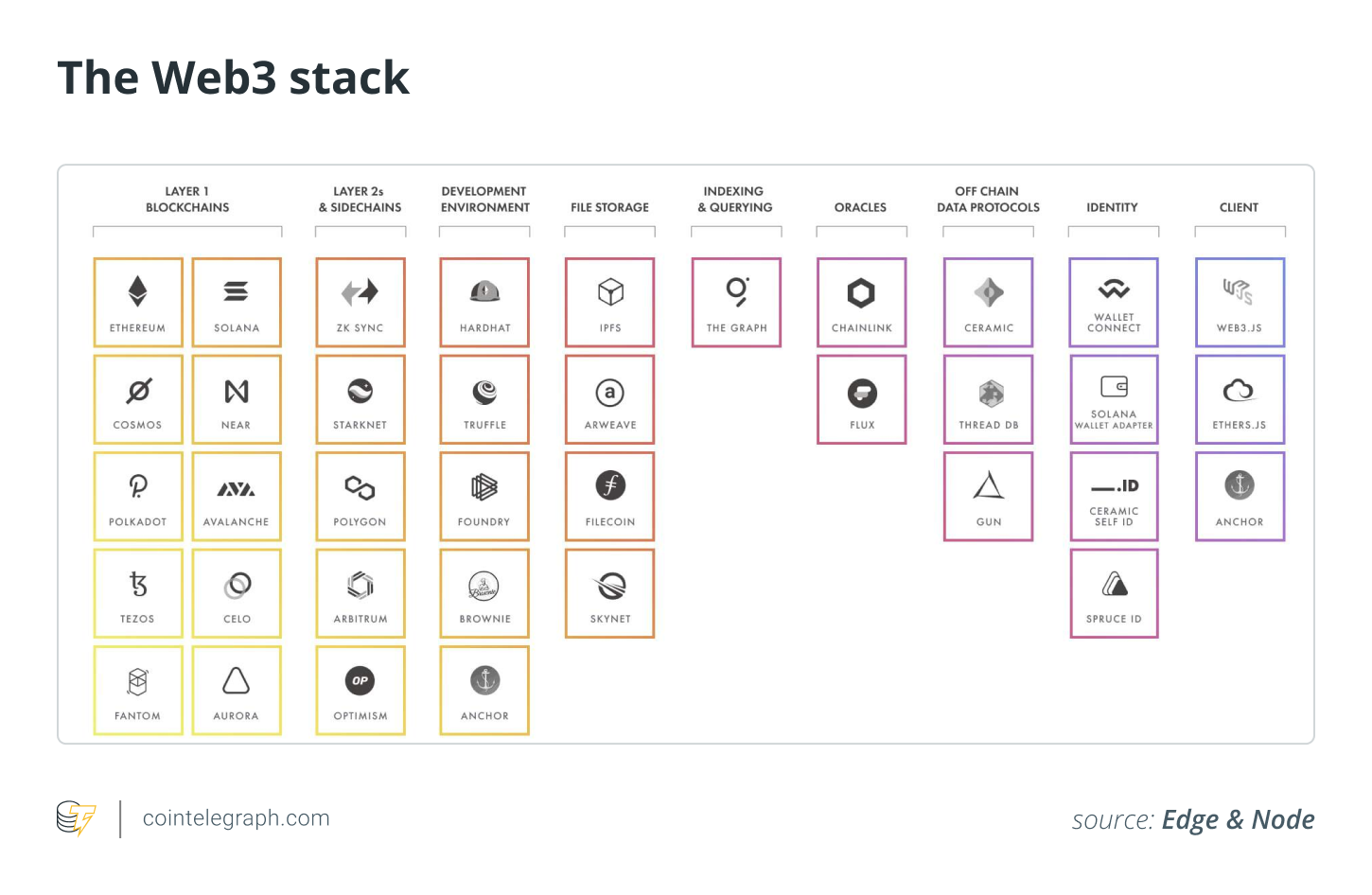Click the Hardhat helmet icon
The image size is (1372, 895).
point(484,291)
